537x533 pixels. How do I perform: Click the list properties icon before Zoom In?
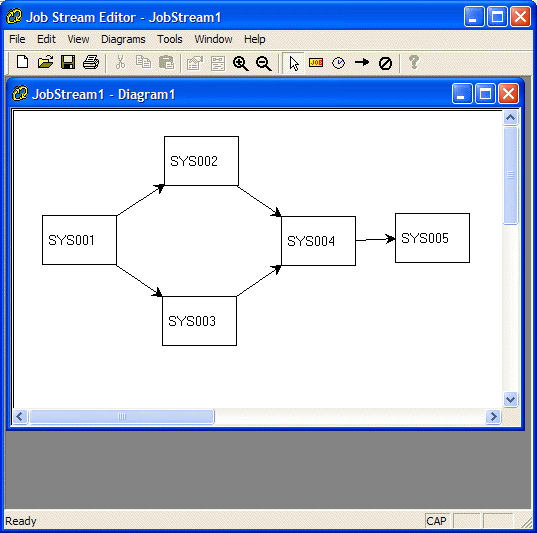[x=218, y=63]
